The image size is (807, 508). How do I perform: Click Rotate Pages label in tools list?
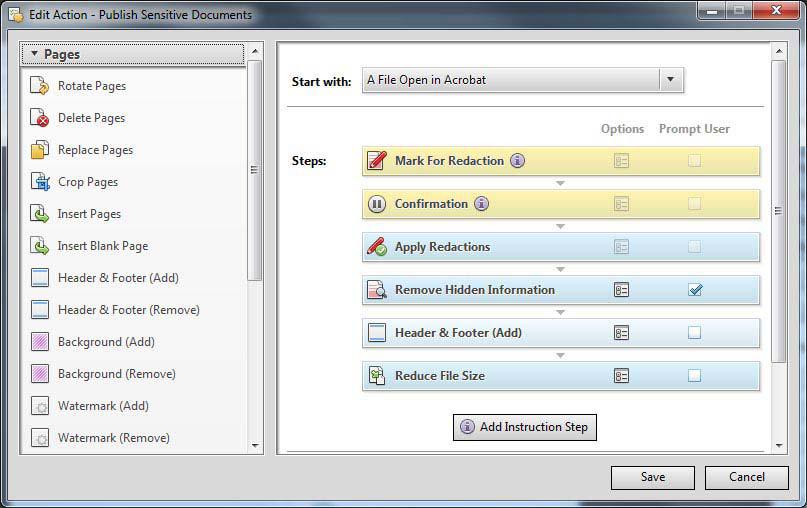coord(92,86)
